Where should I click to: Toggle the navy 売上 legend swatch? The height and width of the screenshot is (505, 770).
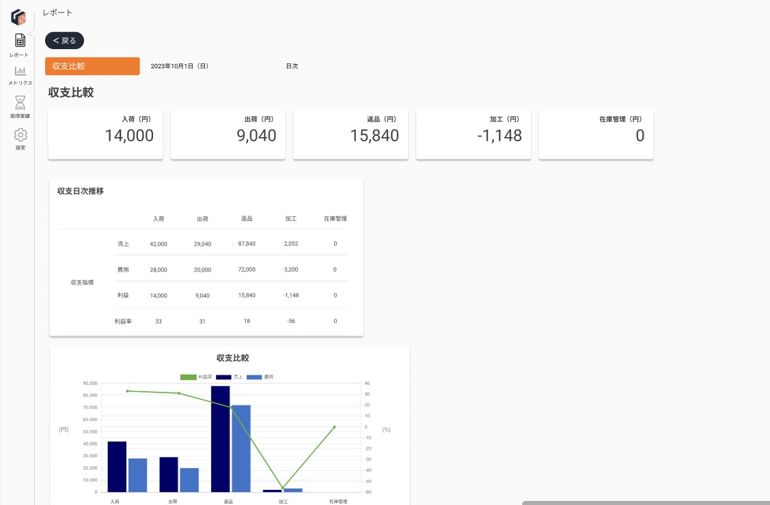click(x=223, y=377)
